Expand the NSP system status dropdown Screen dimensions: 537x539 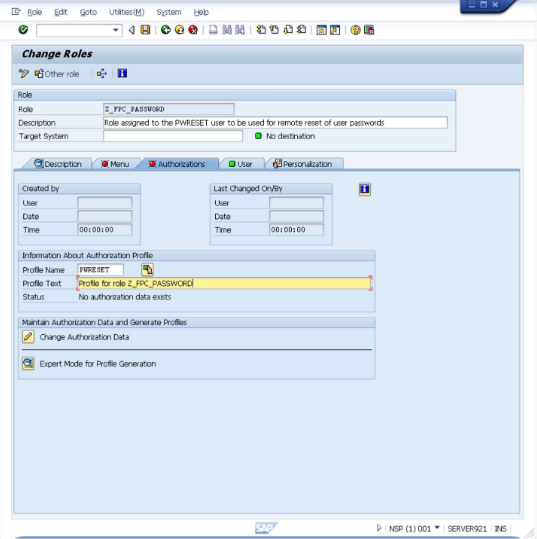437,527
